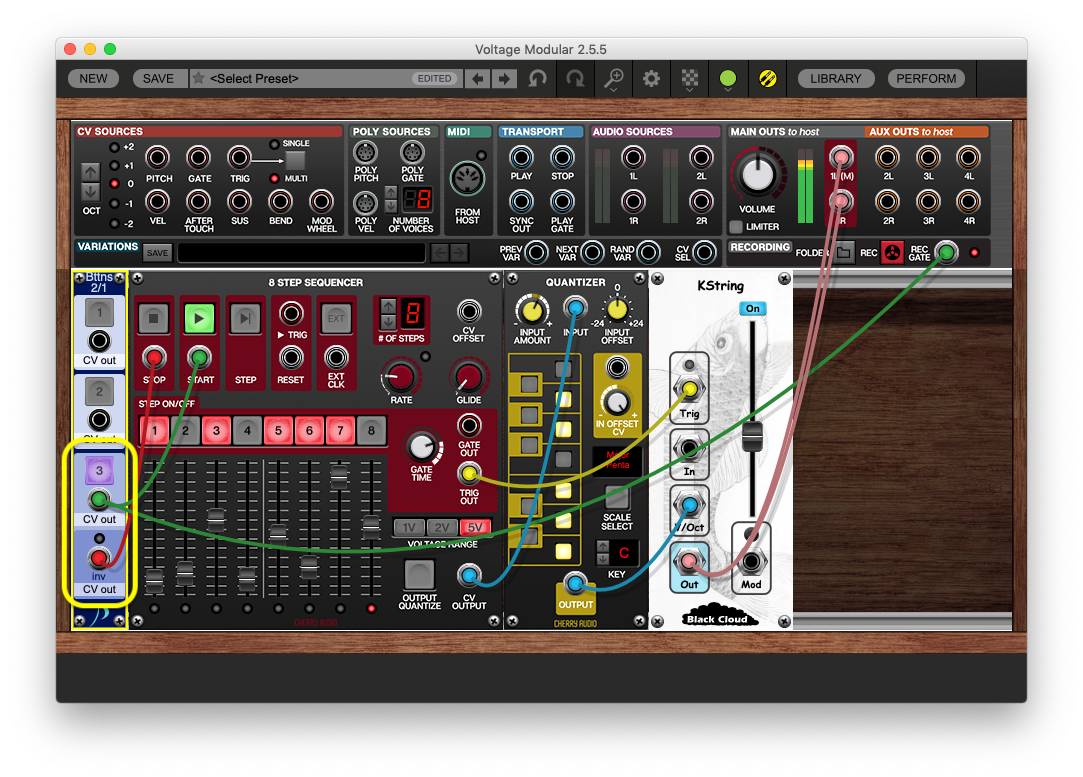
Task: Click the yellow striped icon in the toolbar
Action: click(767, 79)
